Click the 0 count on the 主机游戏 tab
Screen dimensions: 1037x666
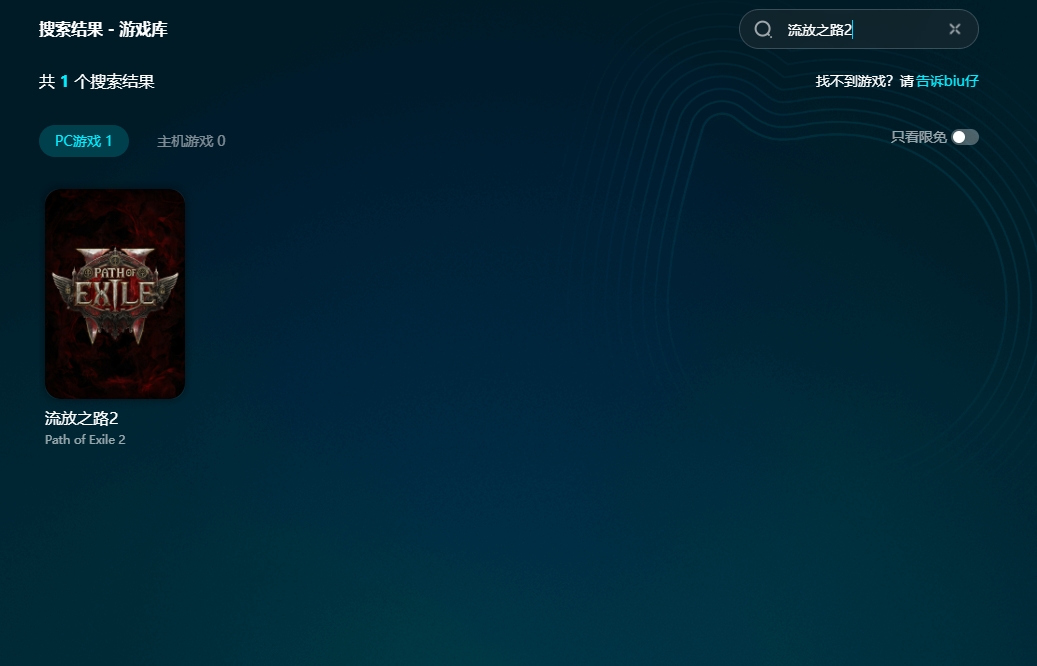pos(221,141)
